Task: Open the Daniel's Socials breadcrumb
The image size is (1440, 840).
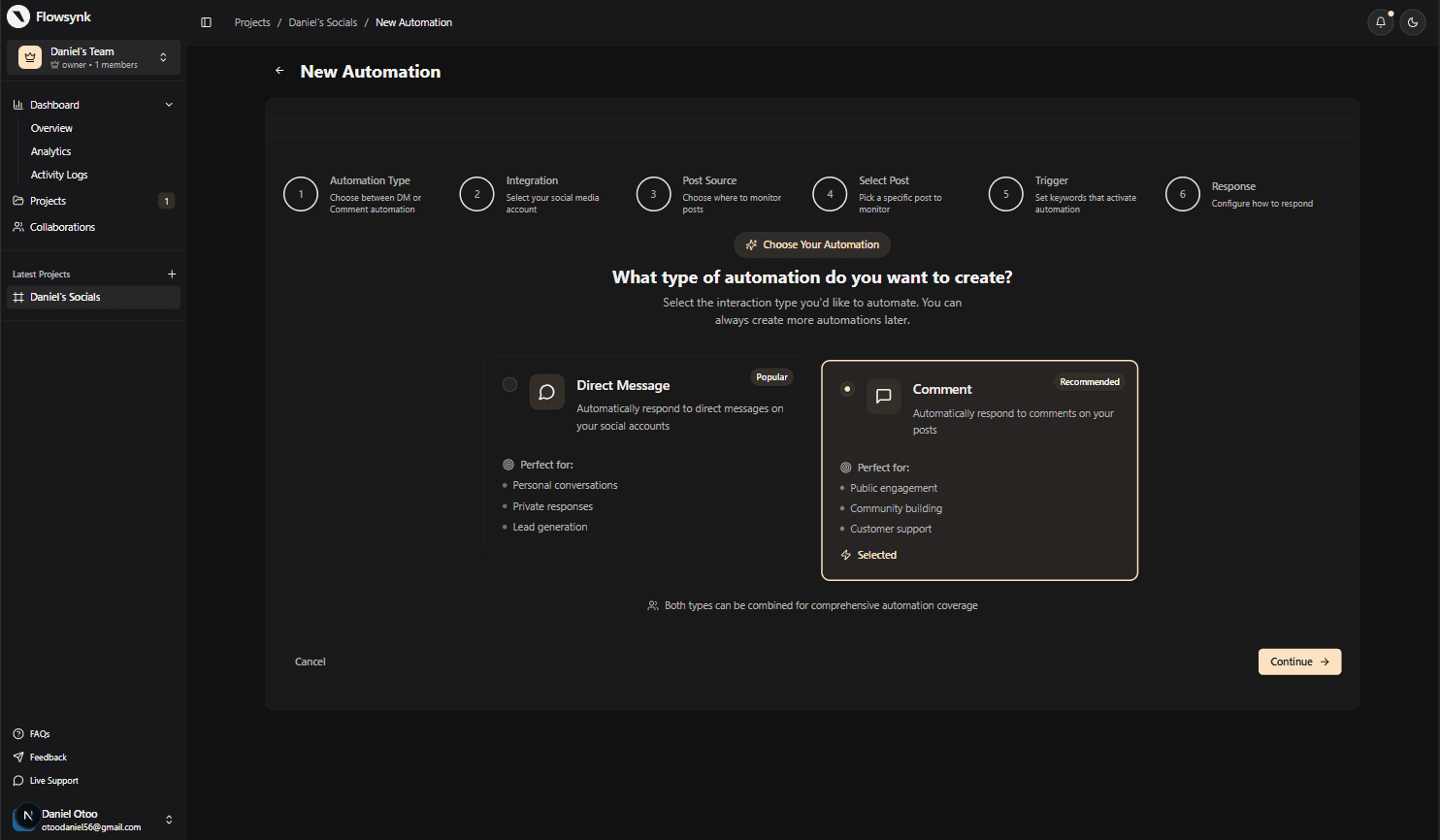Action: click(322, 21)
